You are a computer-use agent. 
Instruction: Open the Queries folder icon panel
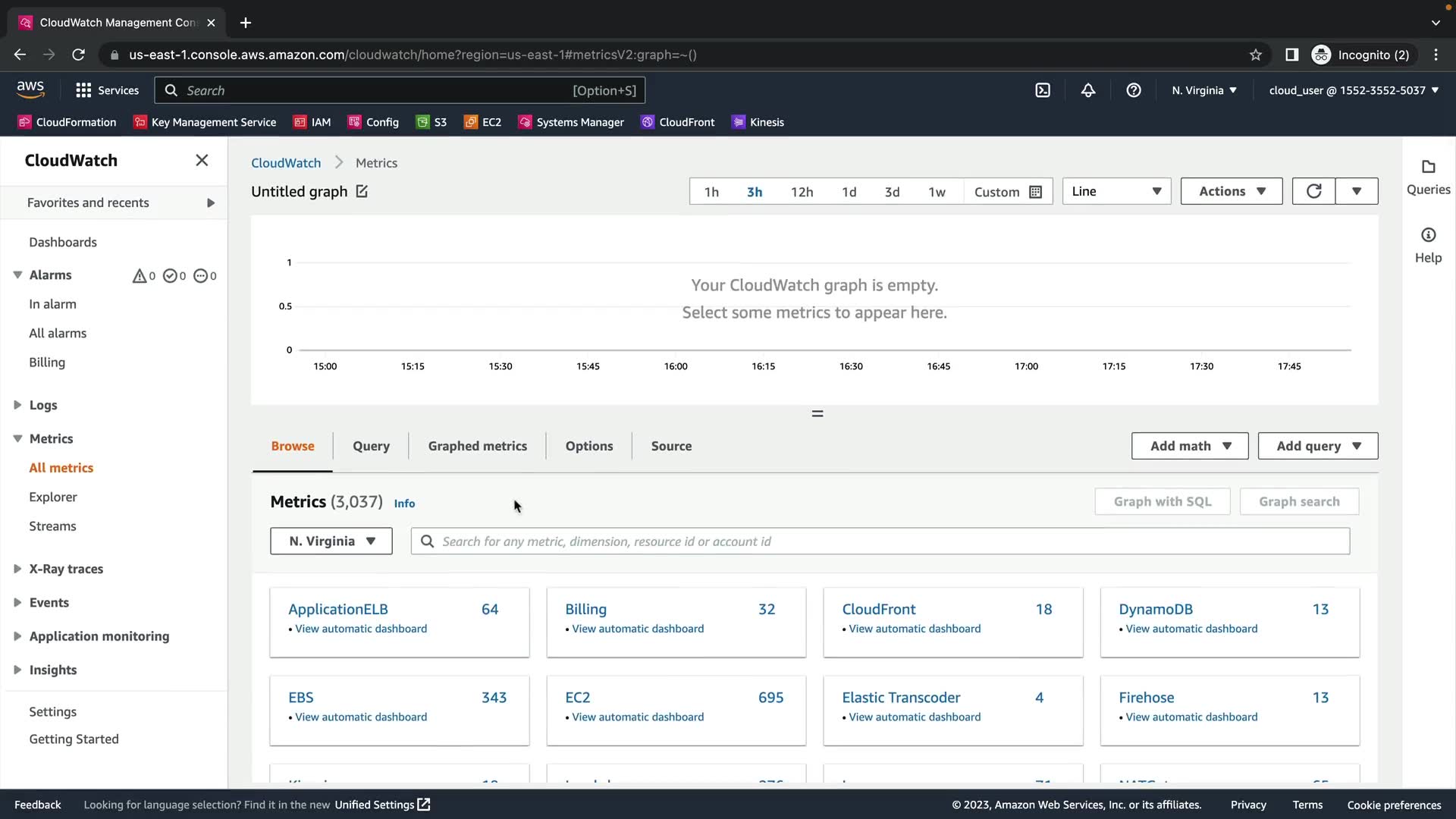[1428, 168]
